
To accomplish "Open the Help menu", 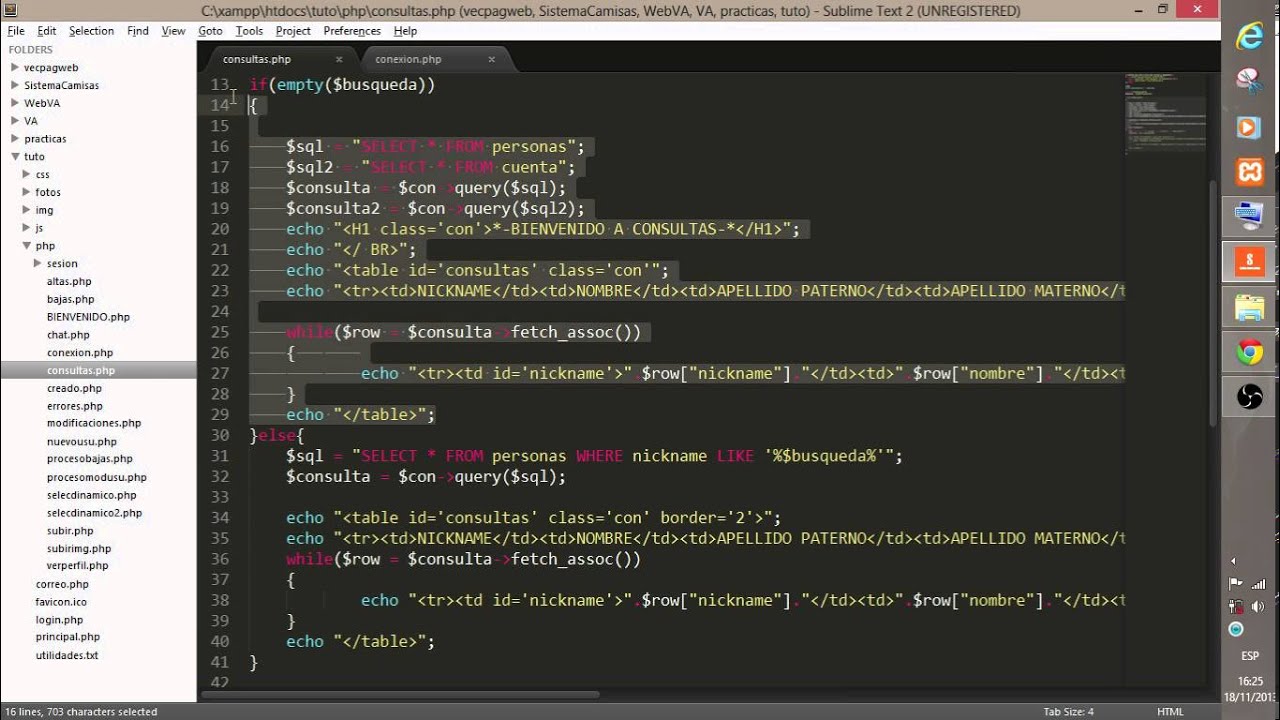I will (x=405, y=31).
